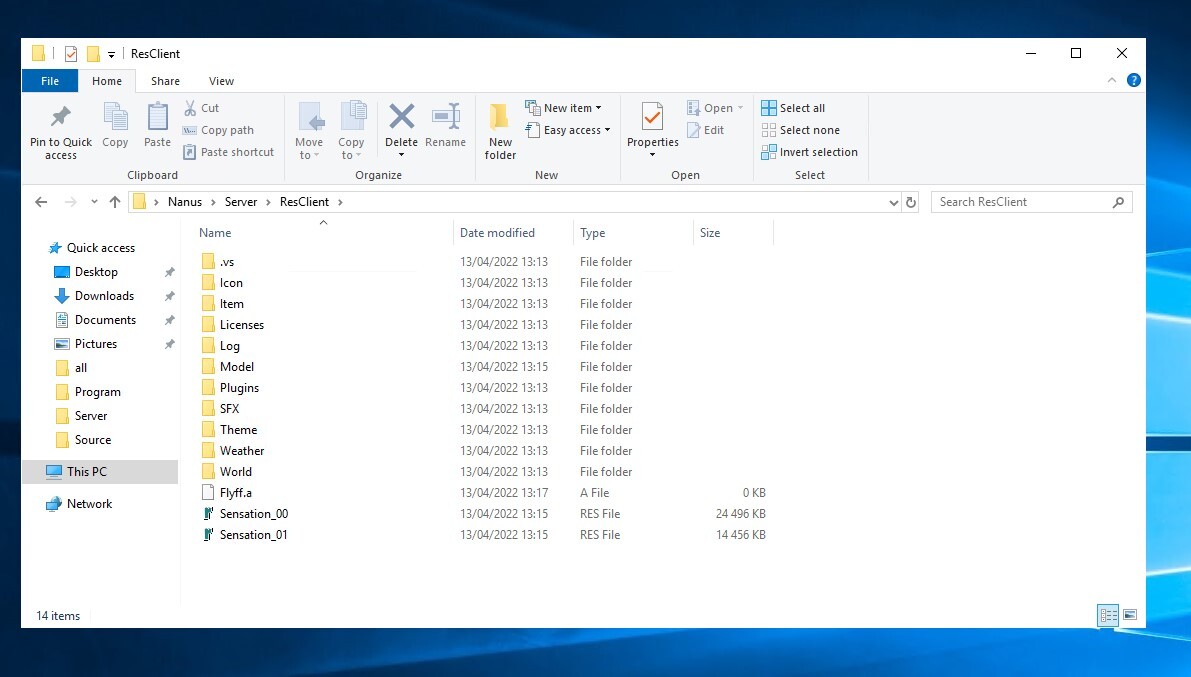Go up one folder level
Viewport: 1191px width, 677px height.
point(115,201)
